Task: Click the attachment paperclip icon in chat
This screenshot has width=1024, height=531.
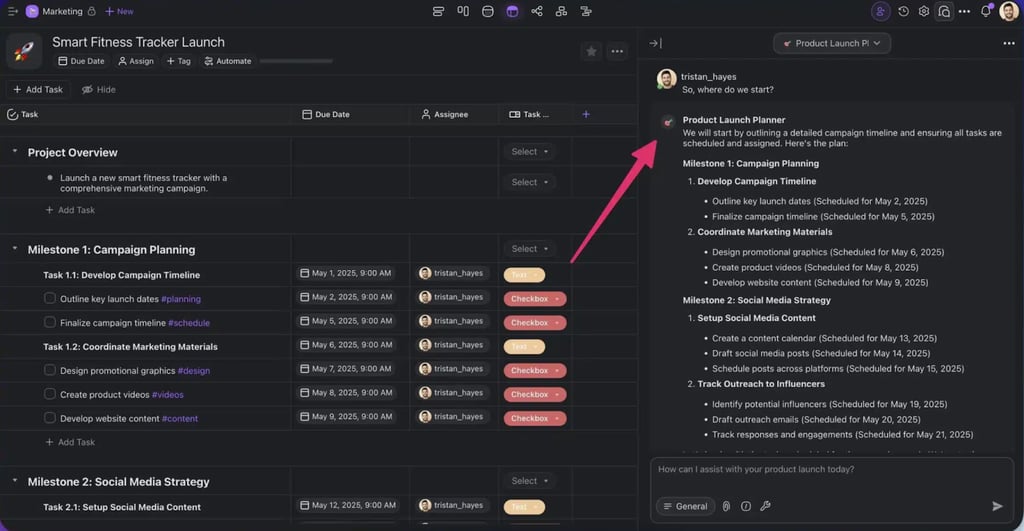Action: coord(726,506)
